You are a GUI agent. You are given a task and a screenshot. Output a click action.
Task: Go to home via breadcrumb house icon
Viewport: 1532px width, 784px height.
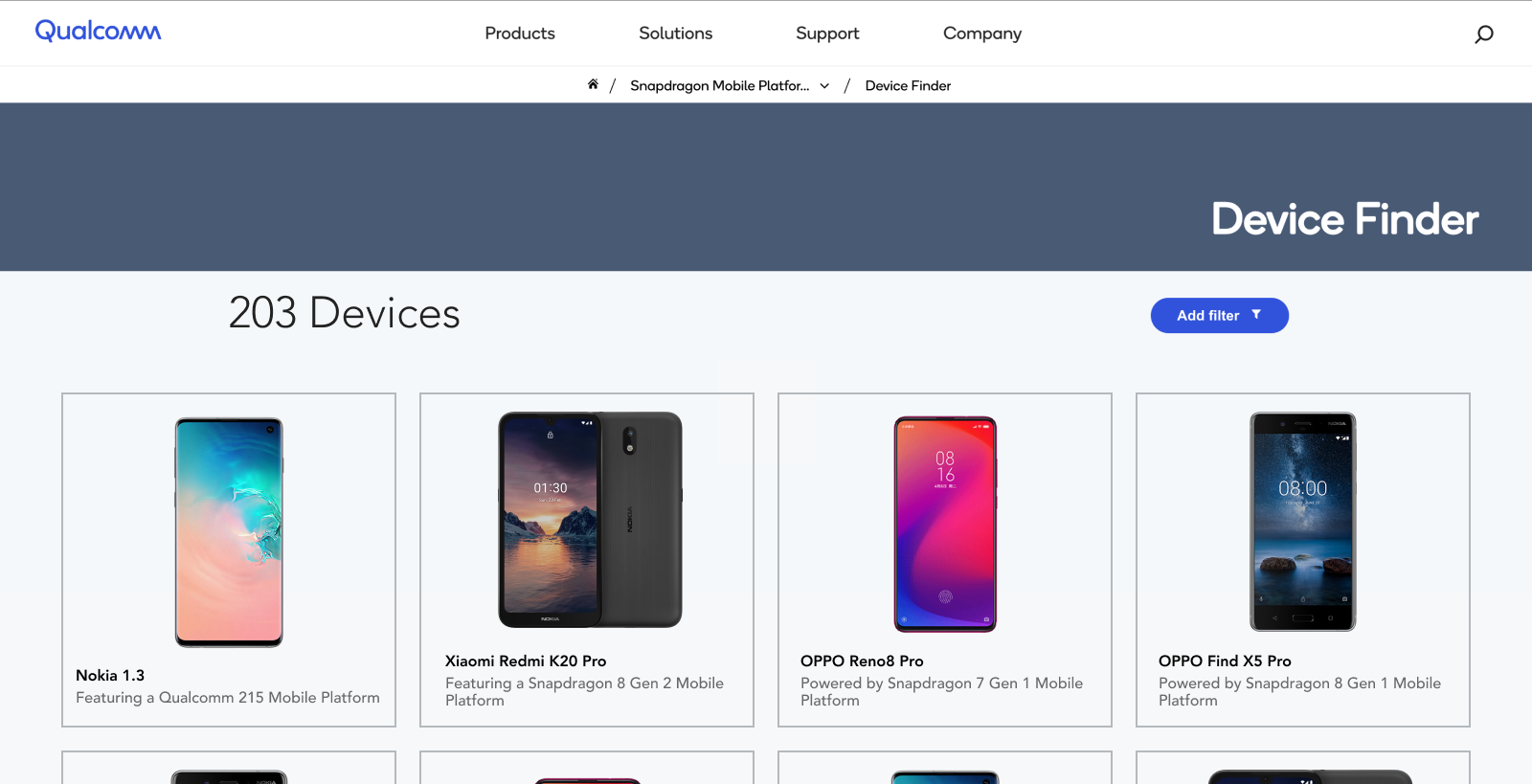pyautogui.click(x=593, y=84)
